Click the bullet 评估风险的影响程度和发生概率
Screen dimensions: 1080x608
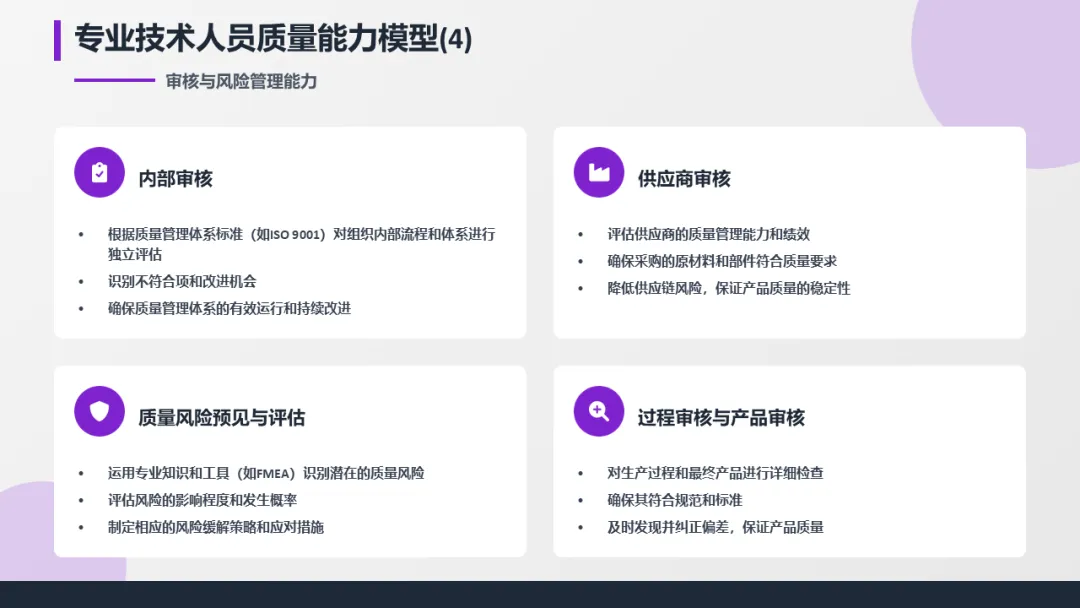click(x=202, y=500)
